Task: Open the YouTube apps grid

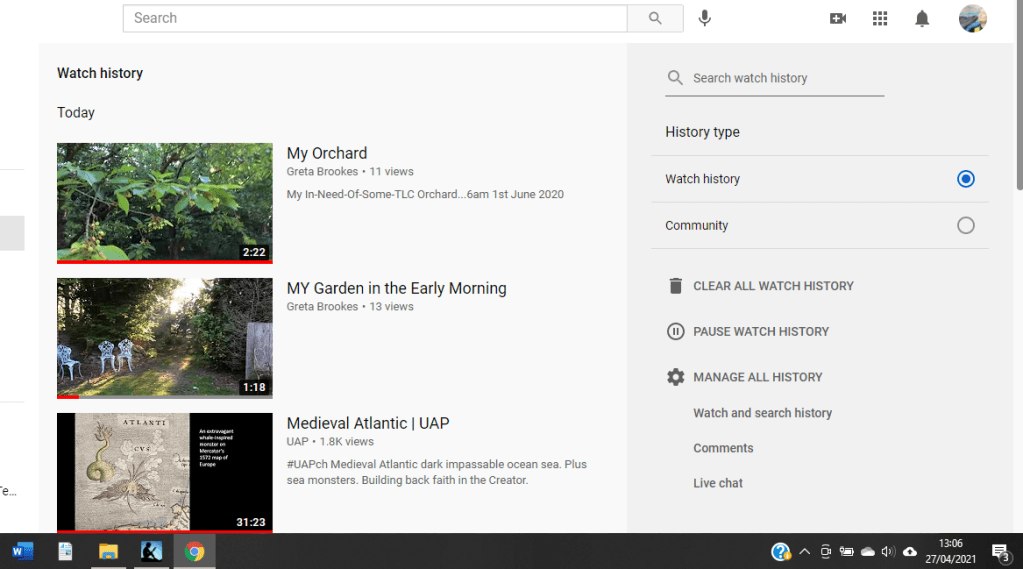Action: (880, 18)
